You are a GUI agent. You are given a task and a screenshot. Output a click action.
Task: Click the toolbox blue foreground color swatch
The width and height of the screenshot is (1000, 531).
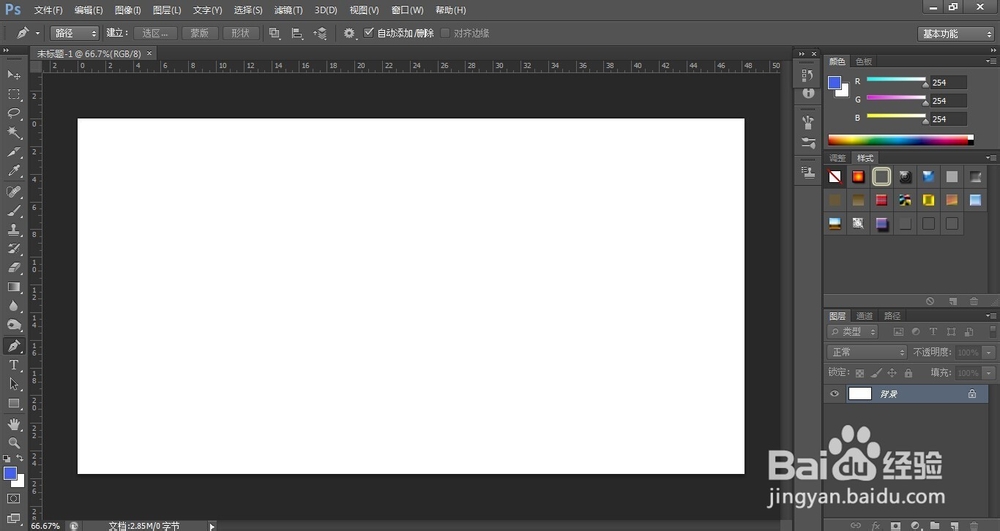click(x=10, y=474)
